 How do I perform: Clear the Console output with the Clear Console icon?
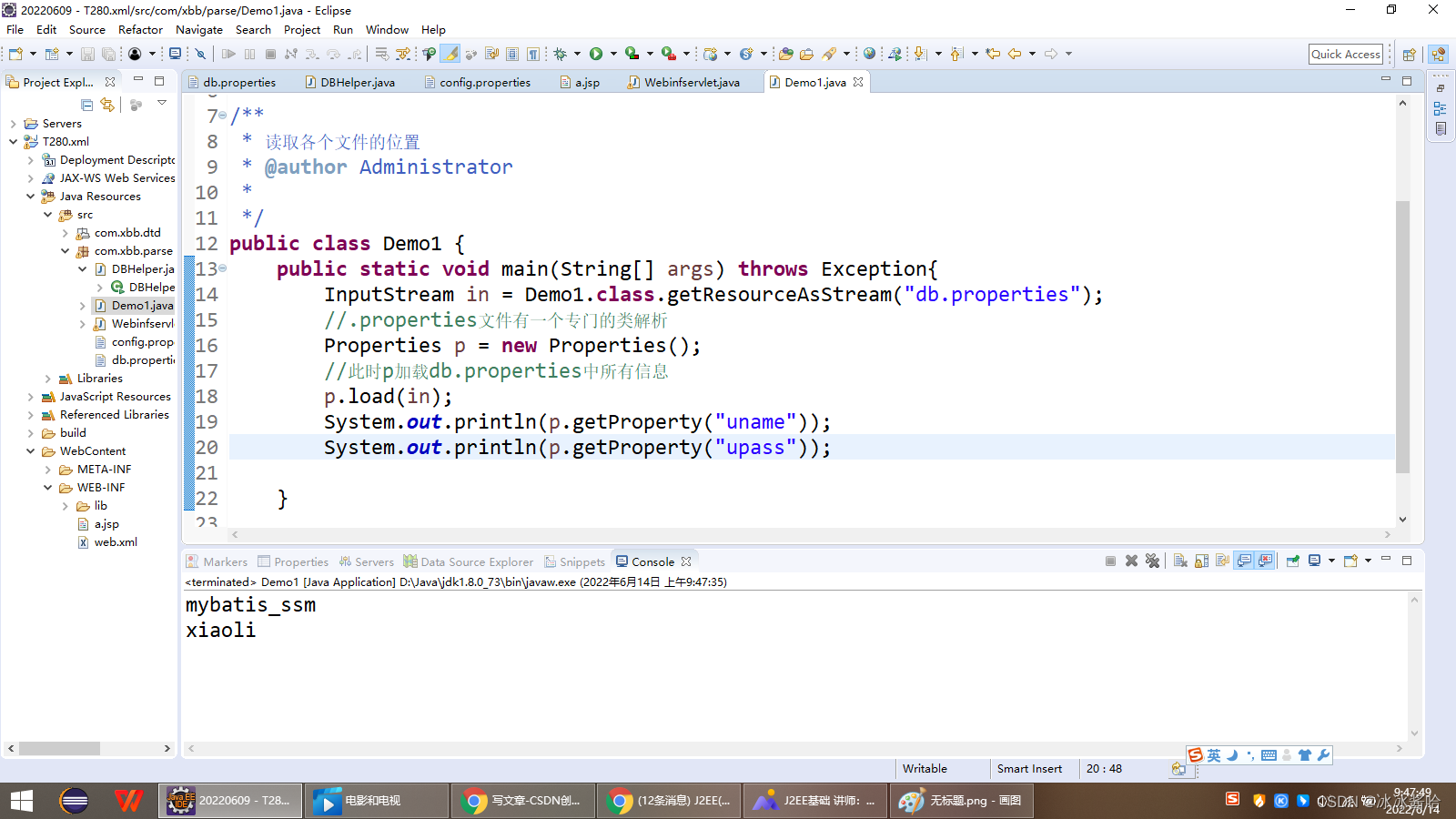coord(1181,561)
